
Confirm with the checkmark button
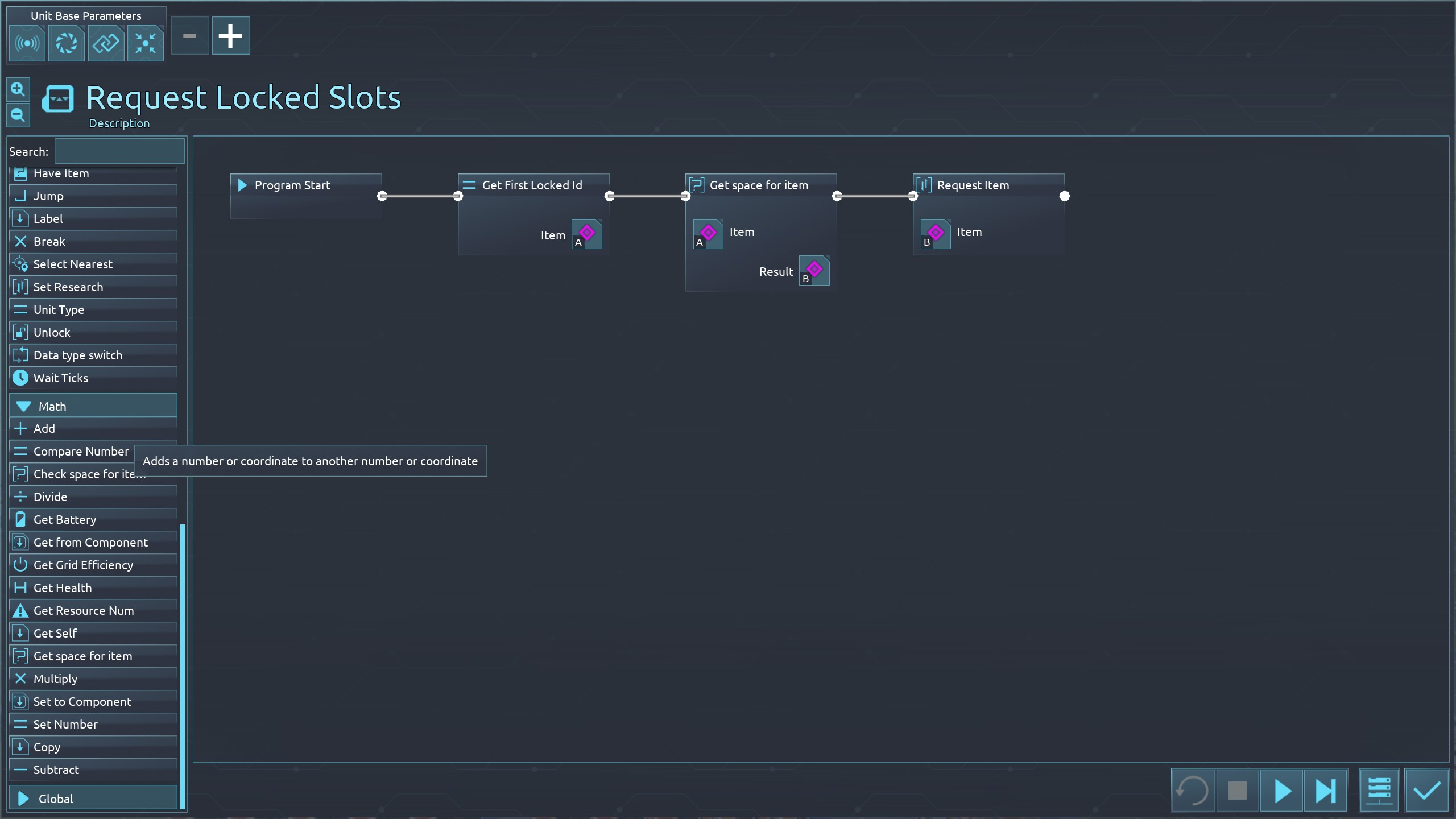tap(1426, 791)
